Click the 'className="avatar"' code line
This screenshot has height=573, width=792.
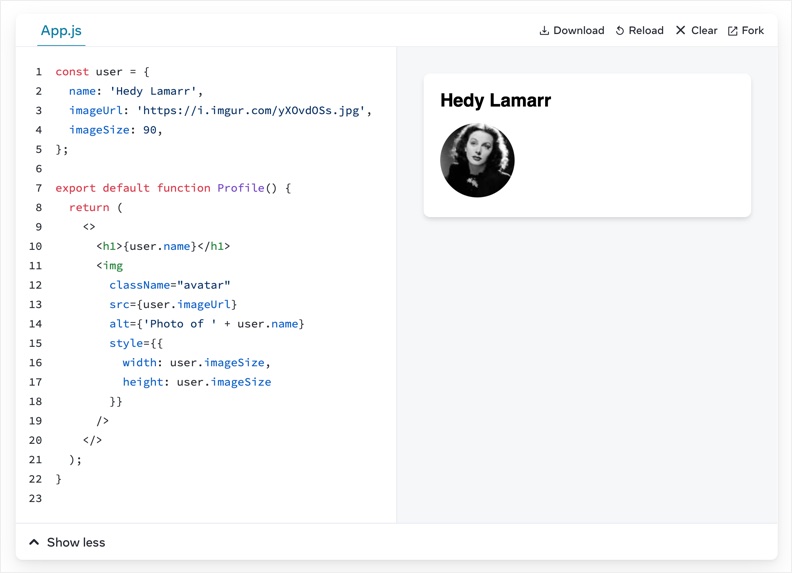[170, 285]
